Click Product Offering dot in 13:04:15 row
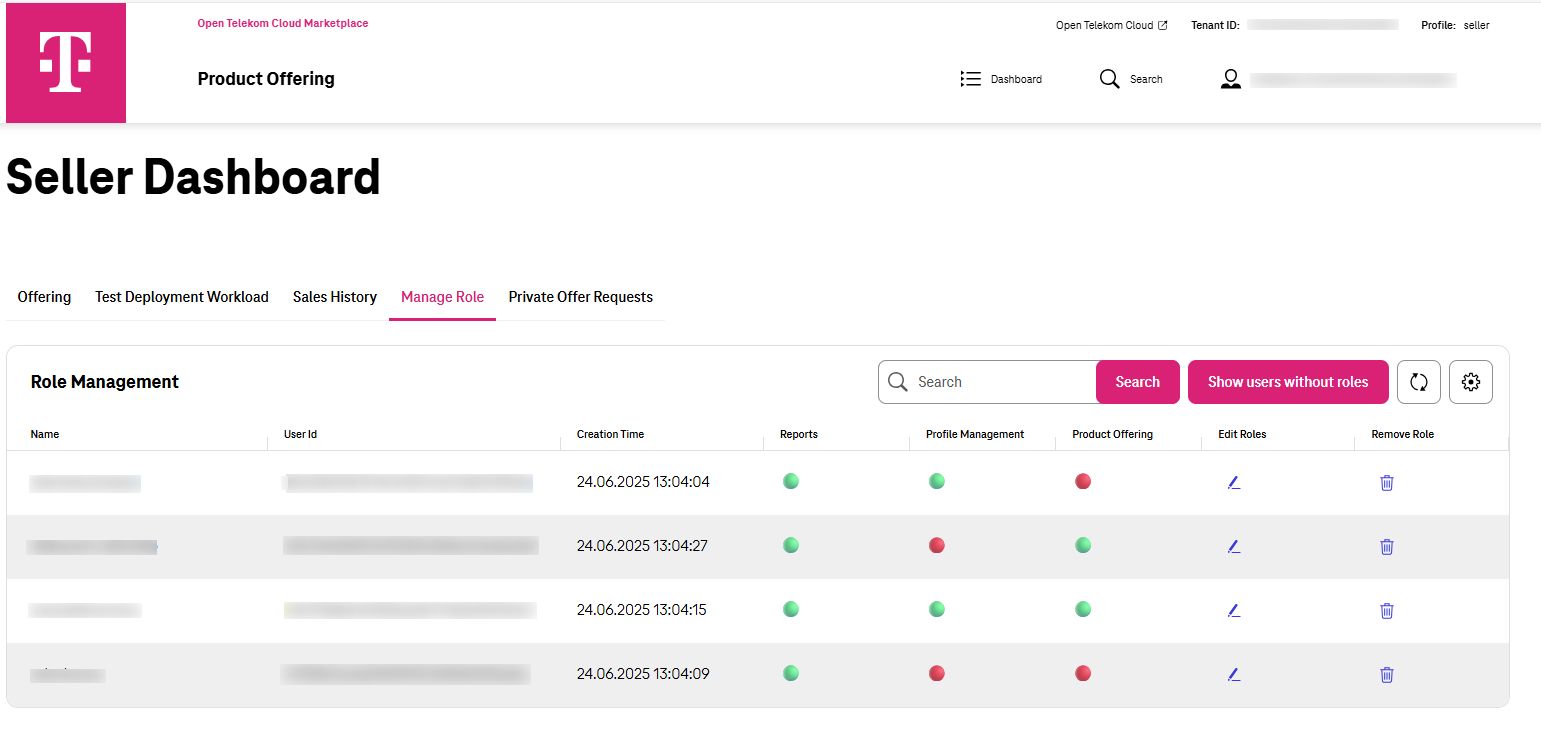The image size is (1541, 755). [1083, 609]
